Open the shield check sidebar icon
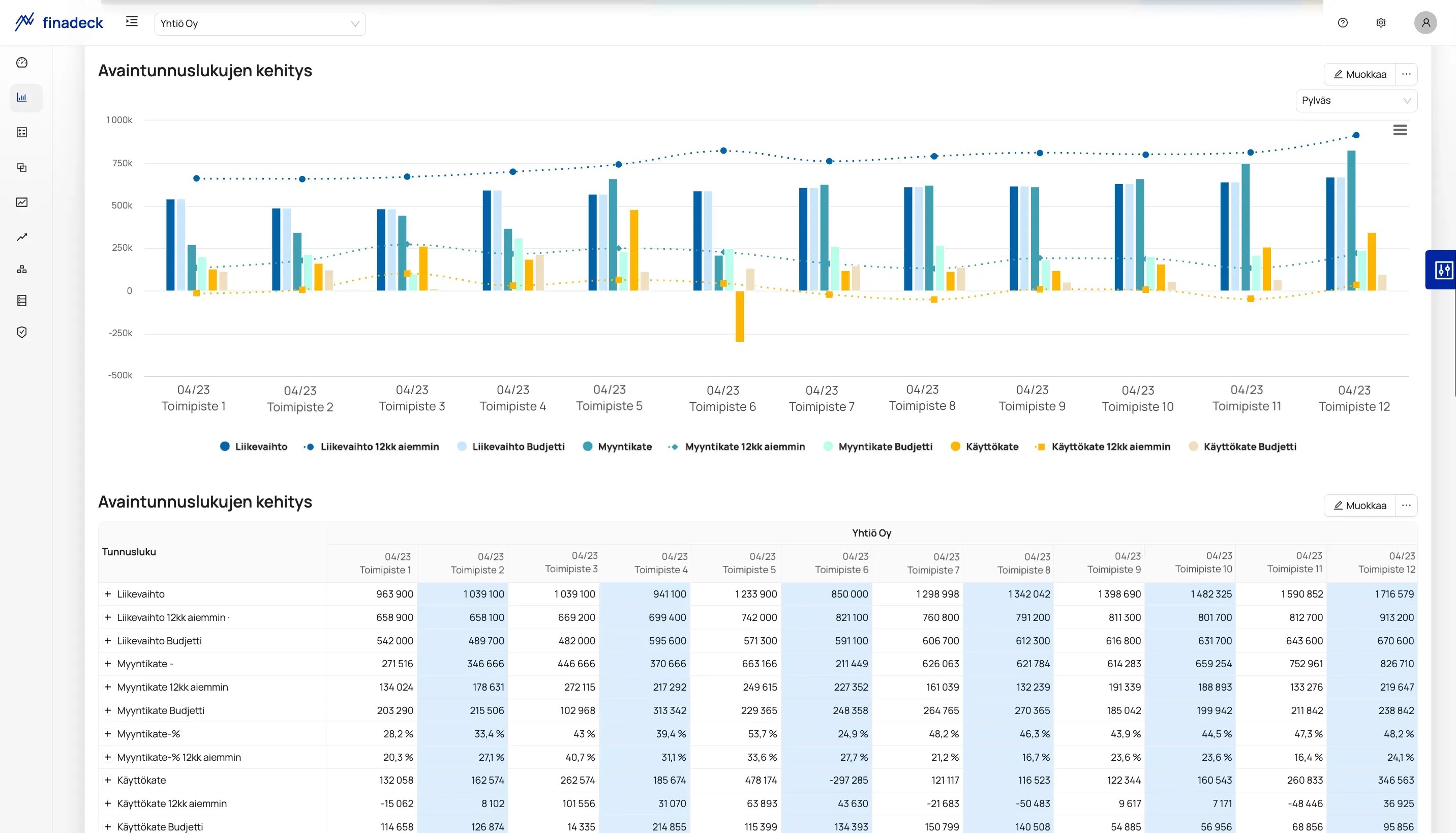Image resolution: width=1456 pixels, height=833 pixels. tap(22, 333)
